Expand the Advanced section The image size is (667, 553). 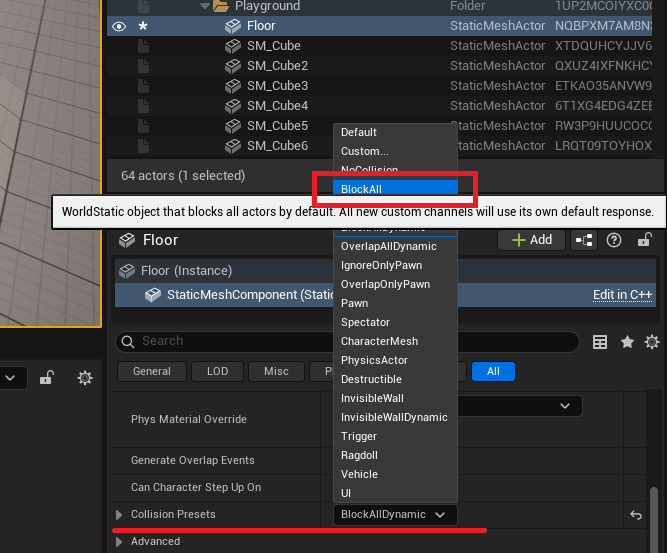[x=119, y=542]
